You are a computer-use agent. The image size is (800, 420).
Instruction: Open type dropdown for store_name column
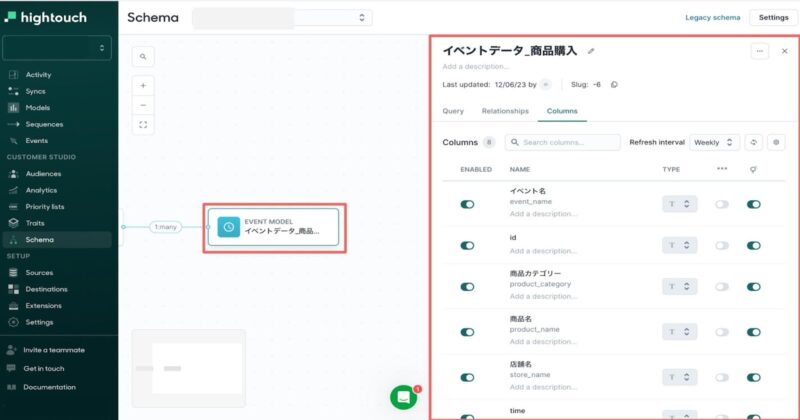coord(679,378)
